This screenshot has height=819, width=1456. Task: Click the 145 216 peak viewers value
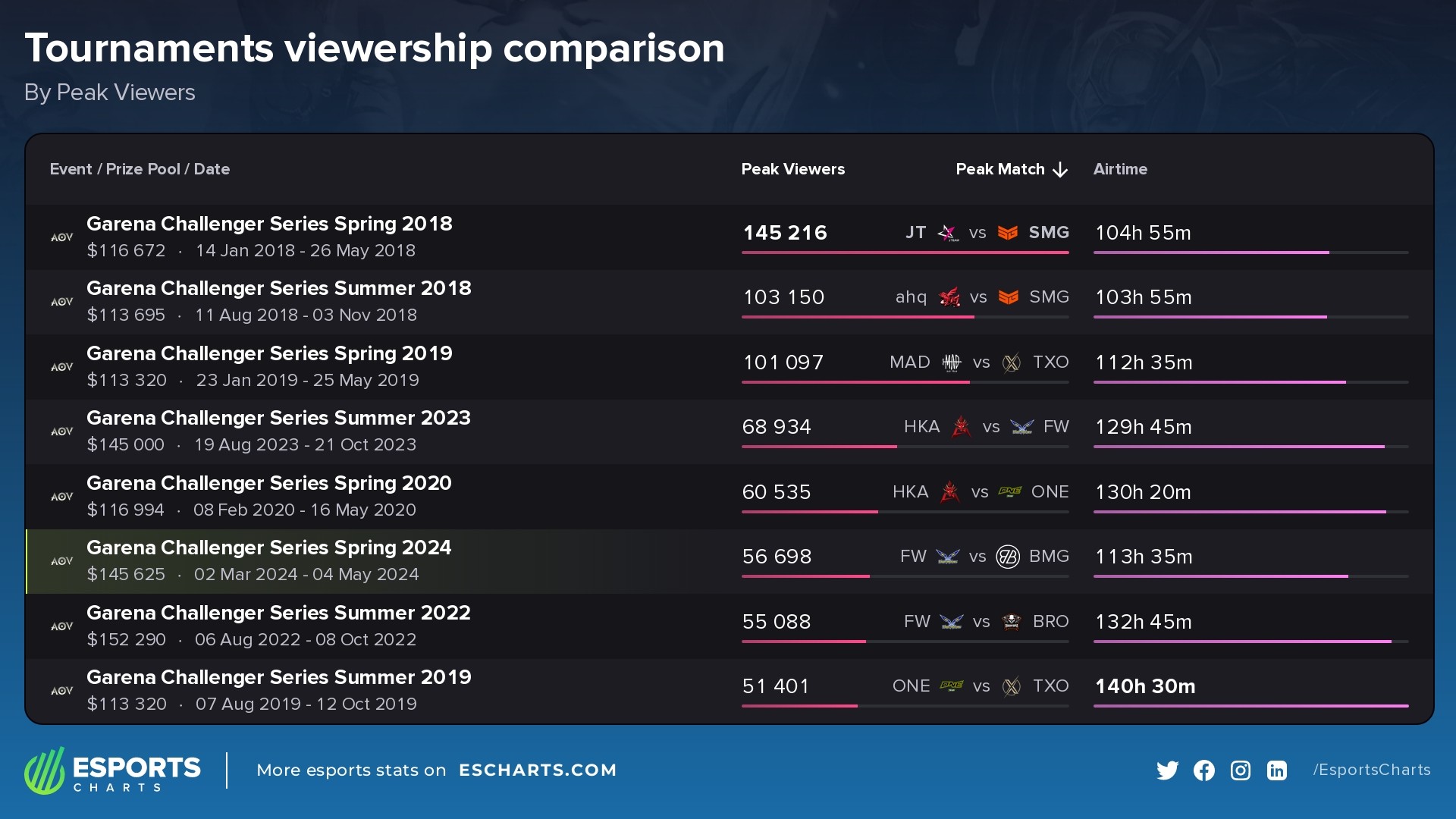click(x=785, y=233)
